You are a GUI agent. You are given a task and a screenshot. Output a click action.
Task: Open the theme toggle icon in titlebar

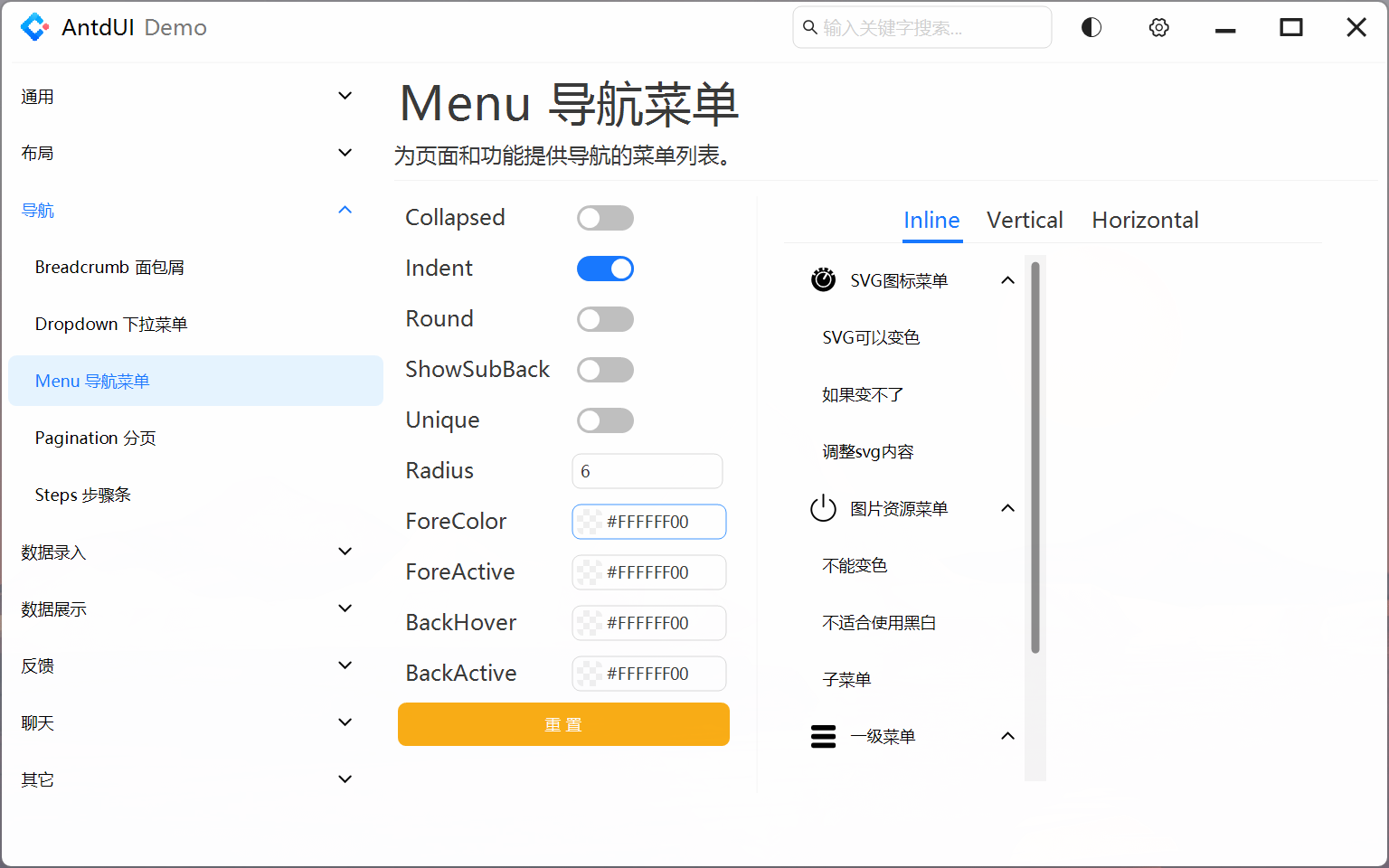1091,27
